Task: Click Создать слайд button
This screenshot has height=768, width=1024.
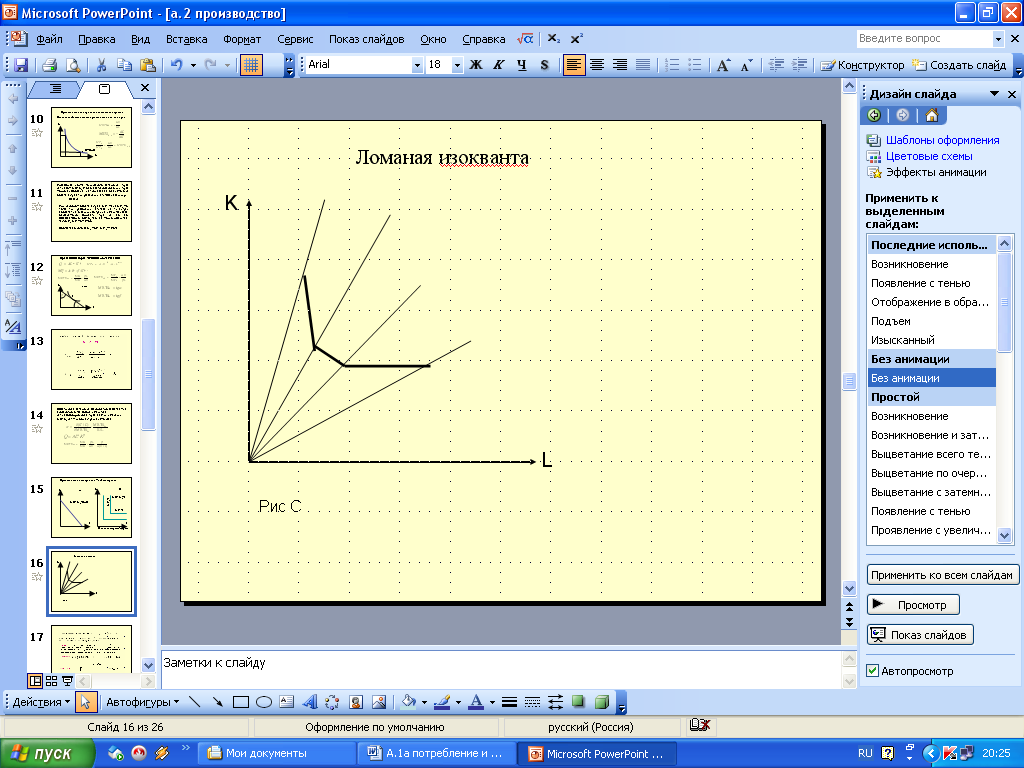Action: click(x=959, y=65)
